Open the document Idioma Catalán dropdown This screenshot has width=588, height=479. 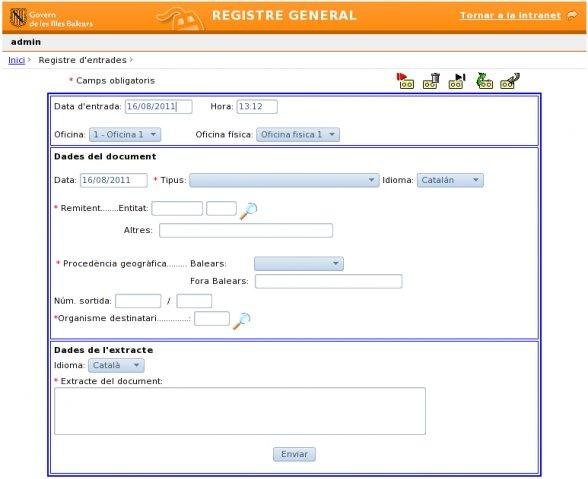tap(450, 180)
